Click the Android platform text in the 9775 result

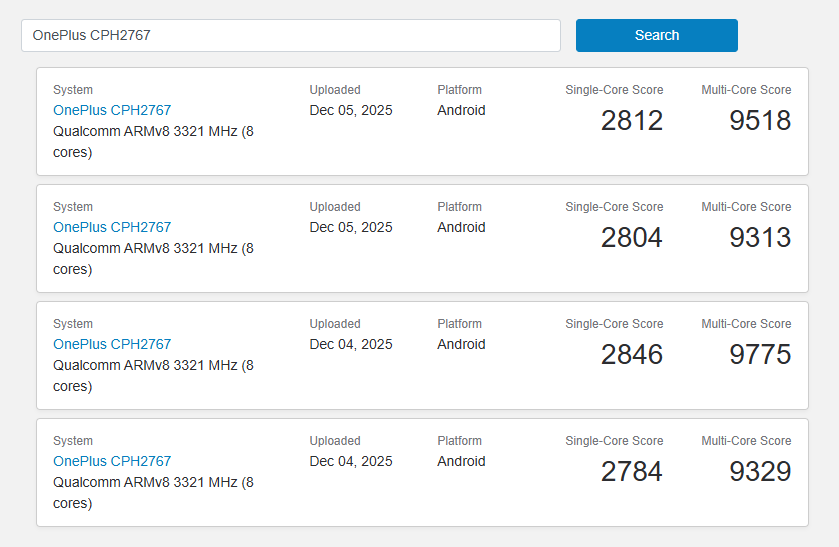(461, 344)
